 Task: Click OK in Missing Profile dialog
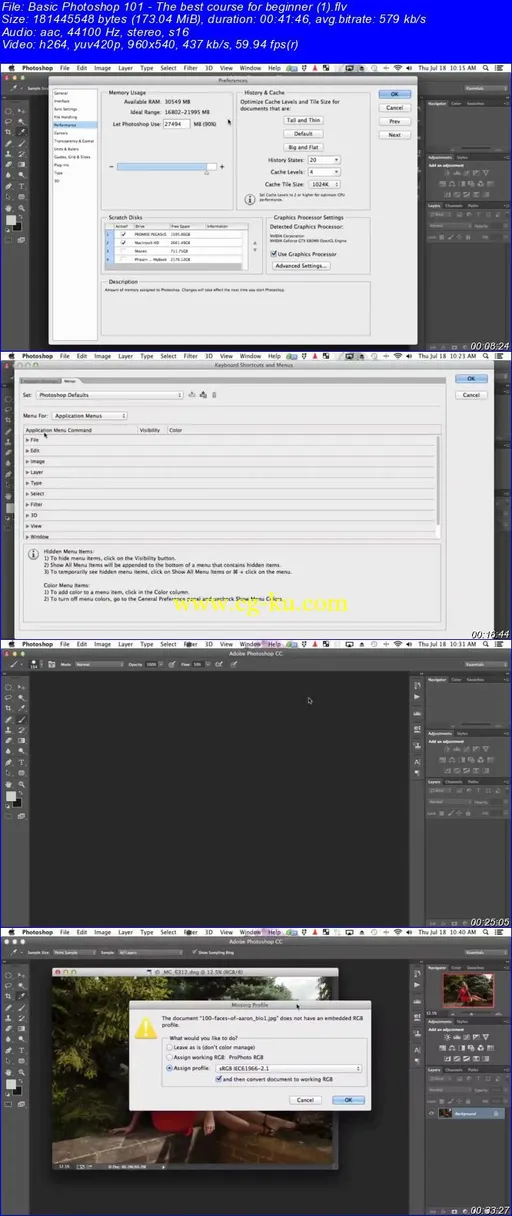coord(347,1100)
